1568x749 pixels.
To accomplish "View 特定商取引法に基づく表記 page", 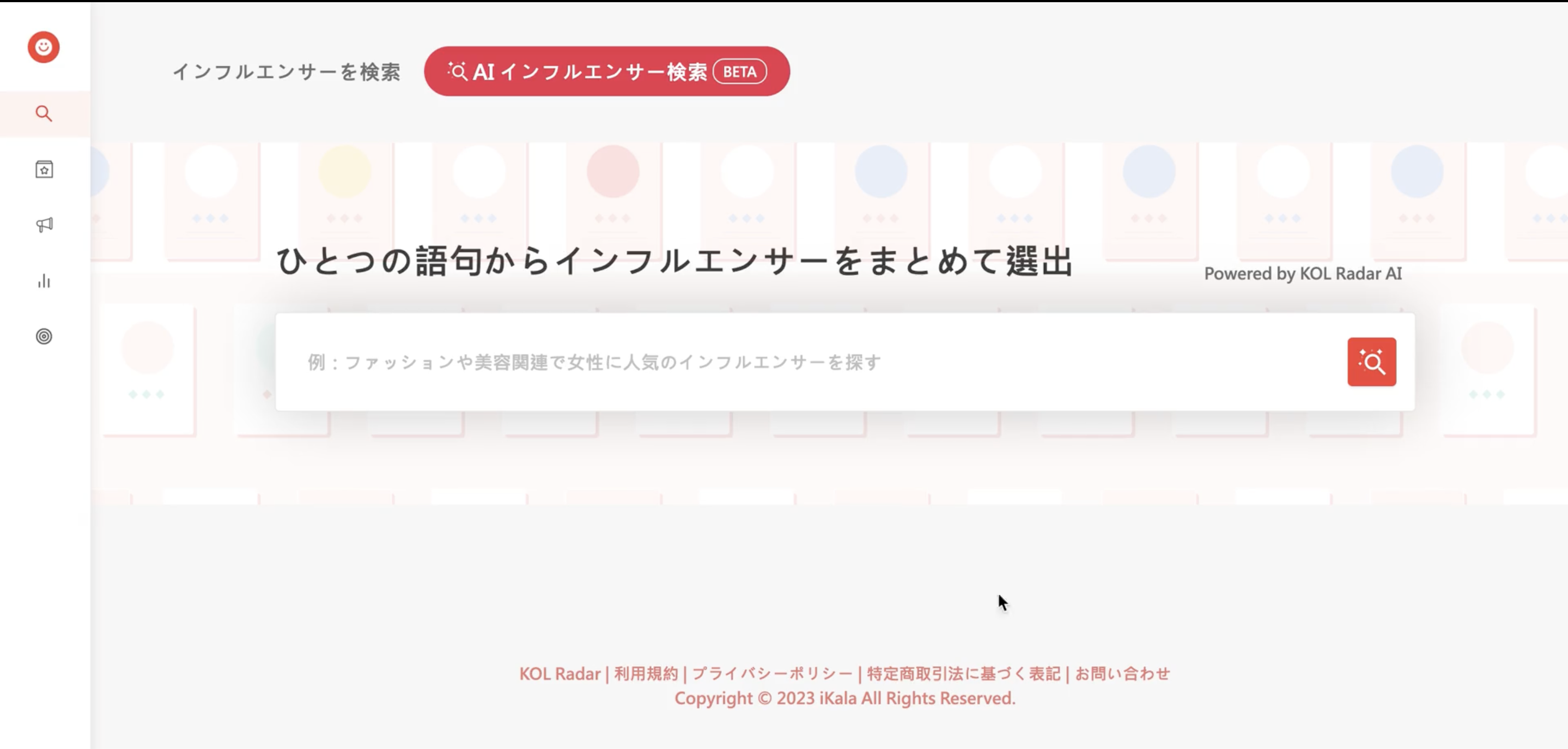I will point(962,673).
